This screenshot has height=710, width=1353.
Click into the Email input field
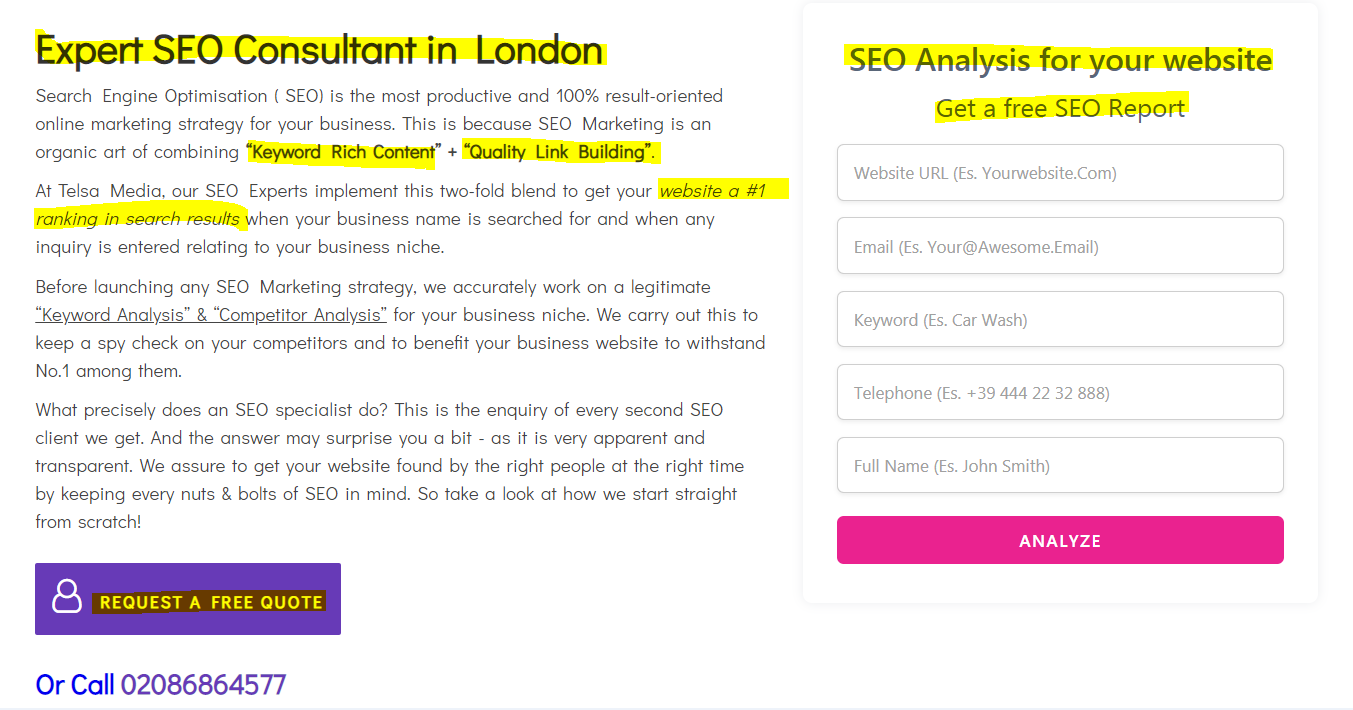point(1060,246)
